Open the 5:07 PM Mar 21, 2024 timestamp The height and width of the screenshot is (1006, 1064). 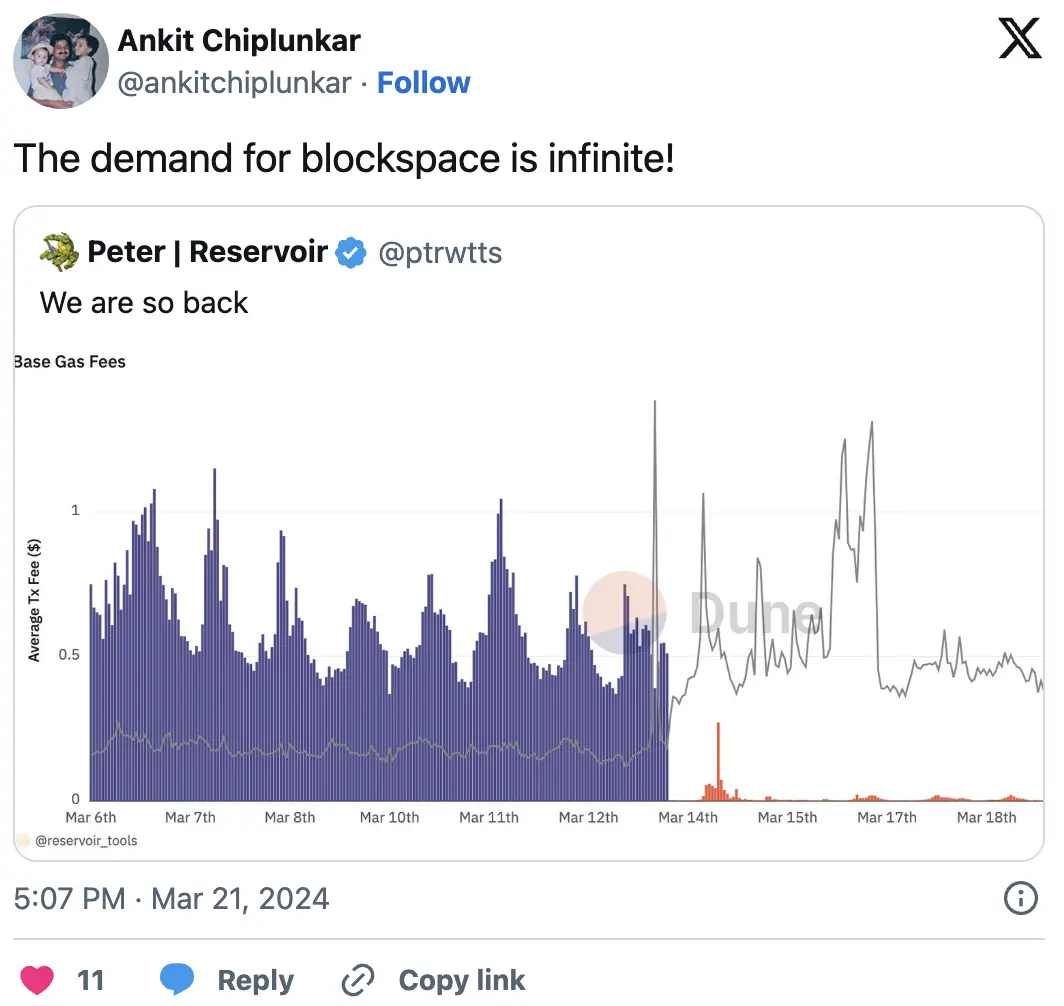[171, 898]
